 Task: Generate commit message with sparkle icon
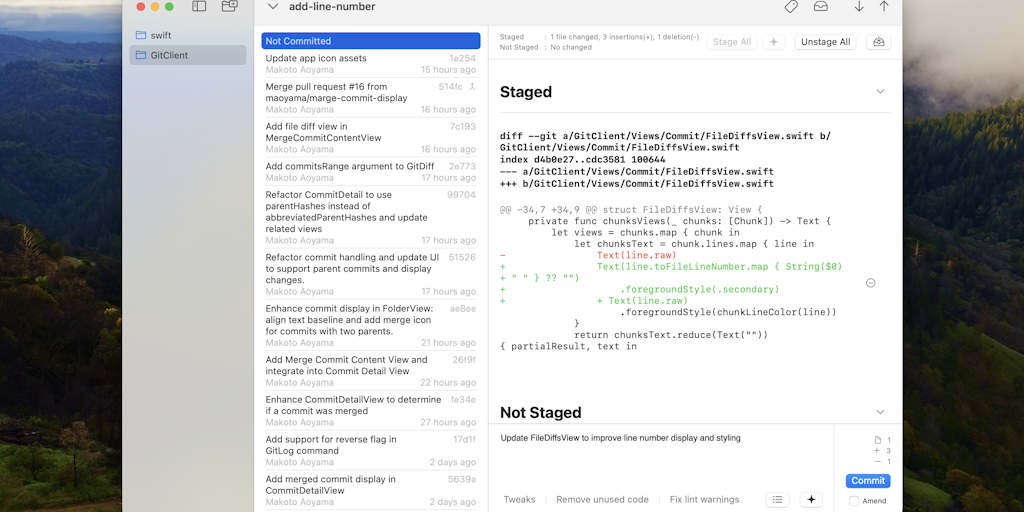[x=811, y=499]
